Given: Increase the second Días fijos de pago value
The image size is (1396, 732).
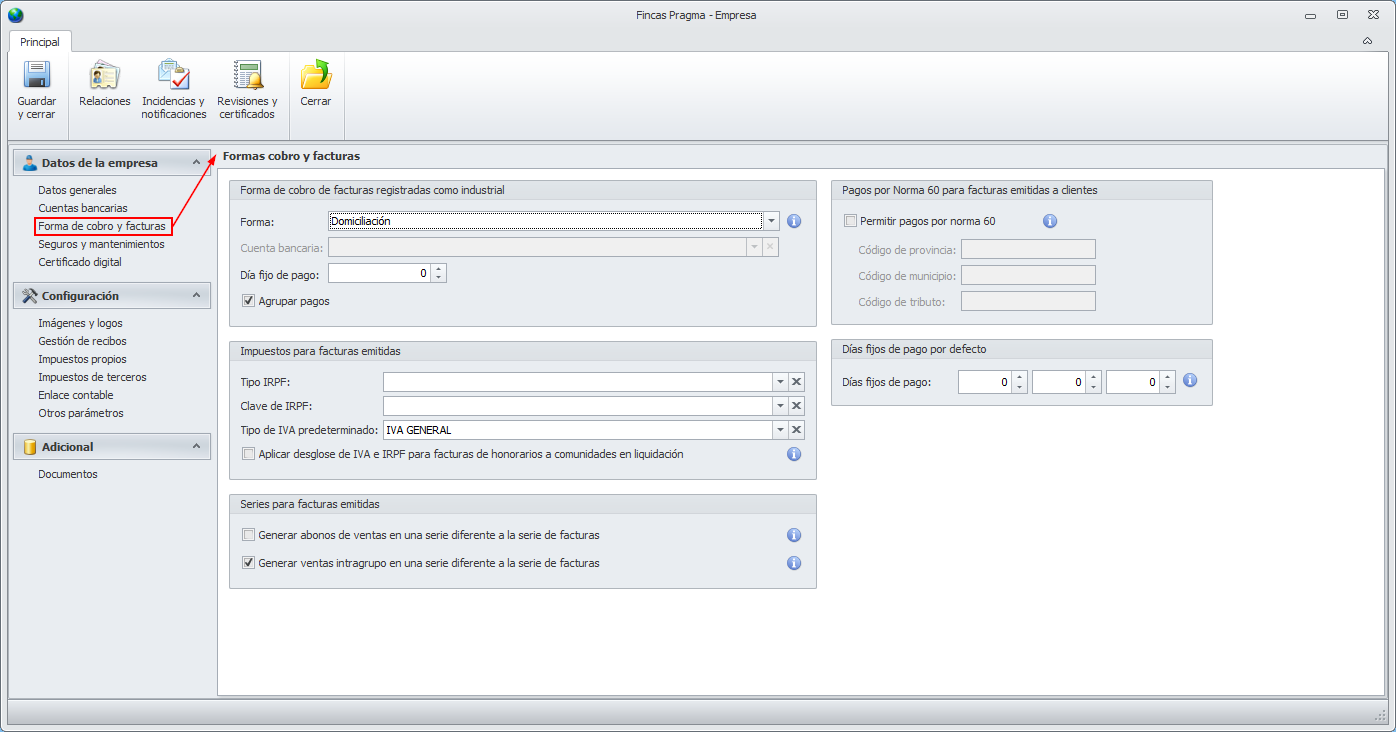Looking at the screenshot, I should 1093,377.
